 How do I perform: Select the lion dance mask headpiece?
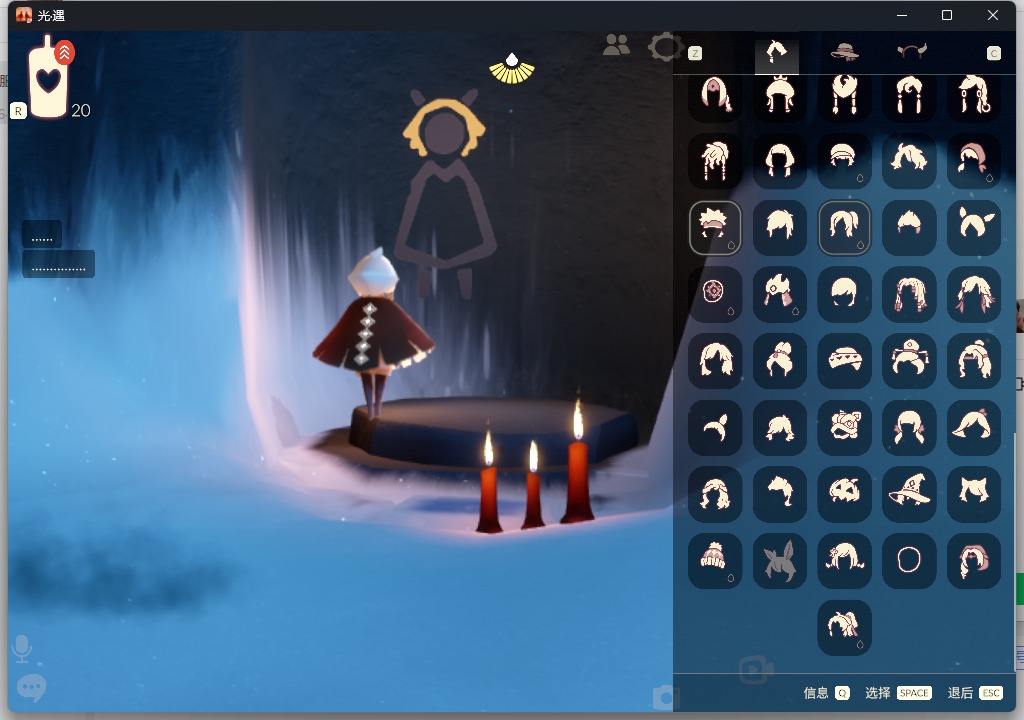point(844,427)
